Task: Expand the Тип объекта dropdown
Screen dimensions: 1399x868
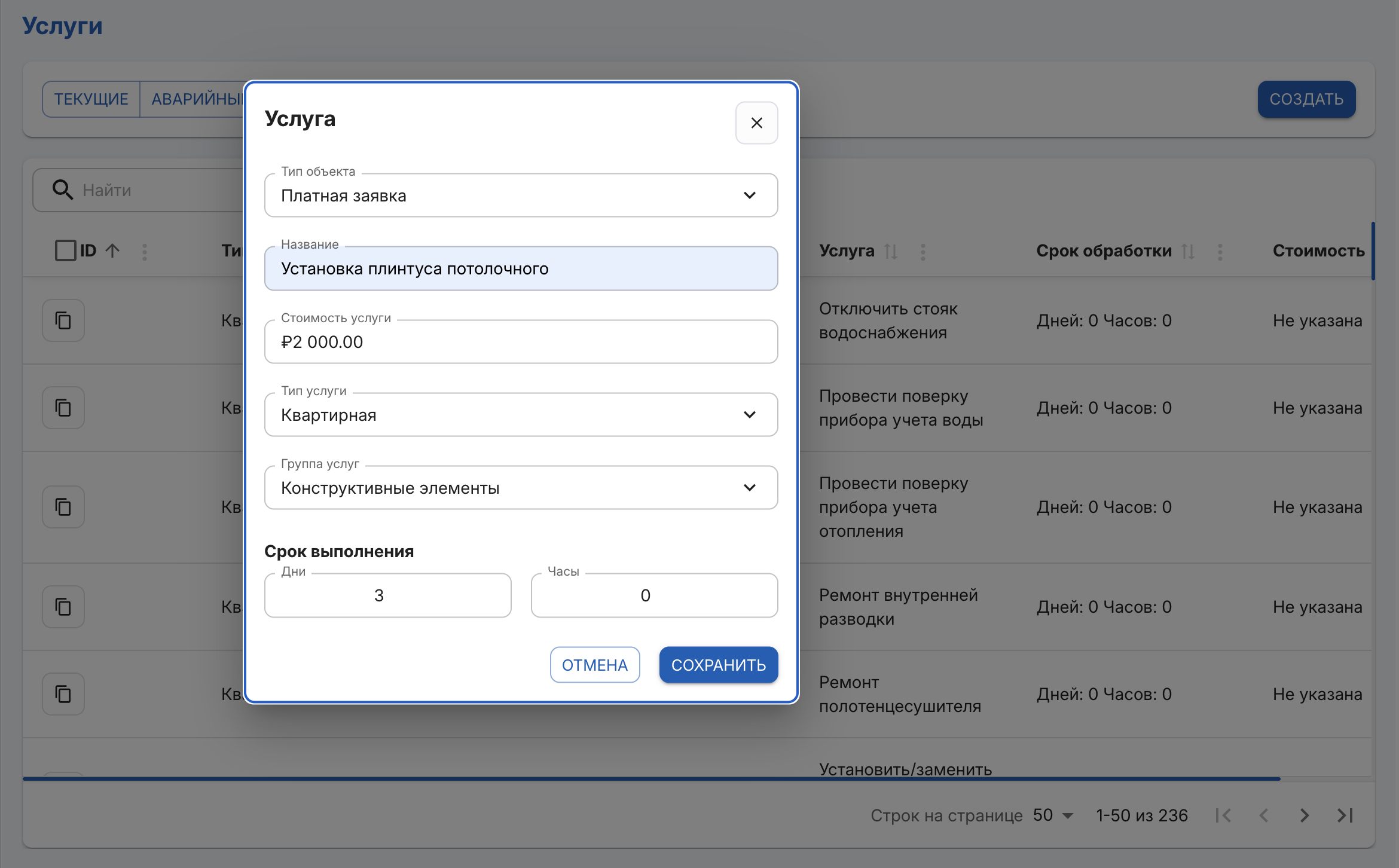Action: pyautogui.click(x=521, y=195)
